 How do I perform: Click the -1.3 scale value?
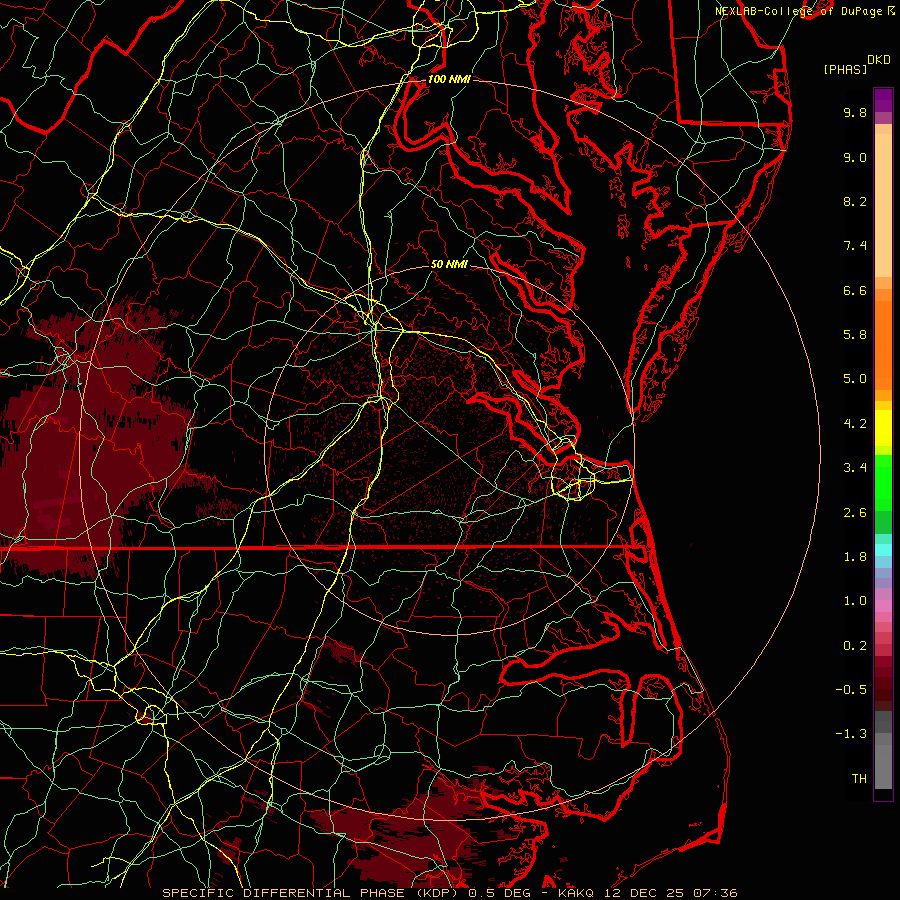tap(851, 734)
